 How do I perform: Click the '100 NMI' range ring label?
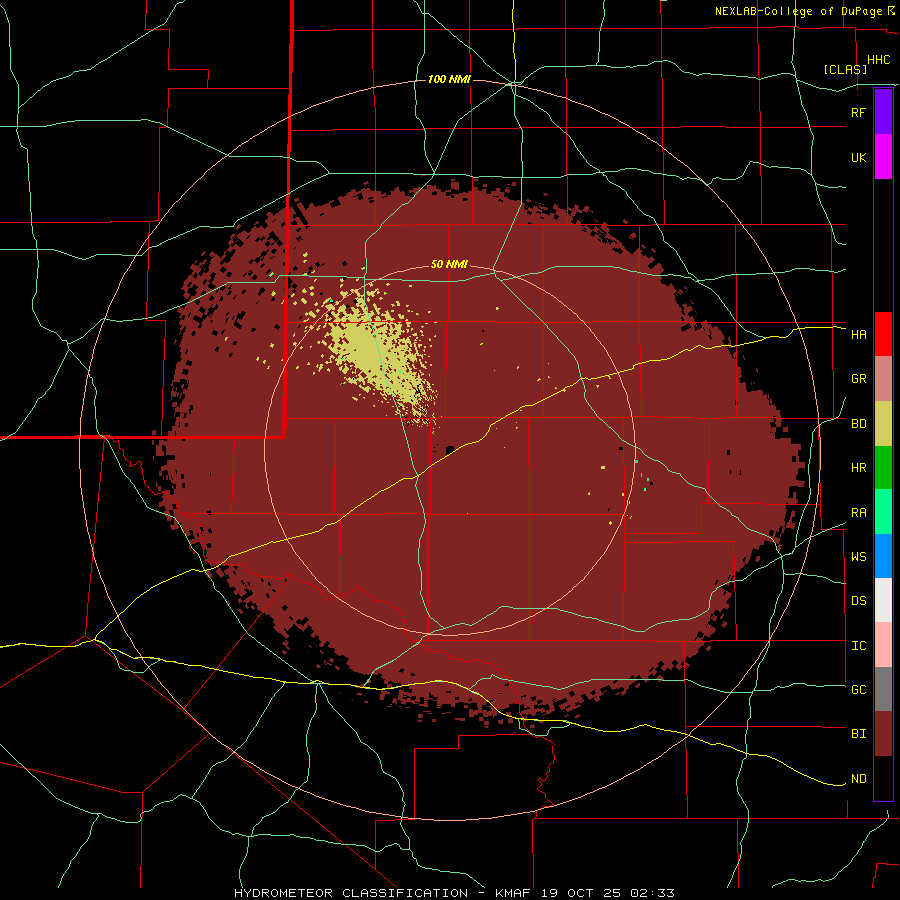(449, 79)
